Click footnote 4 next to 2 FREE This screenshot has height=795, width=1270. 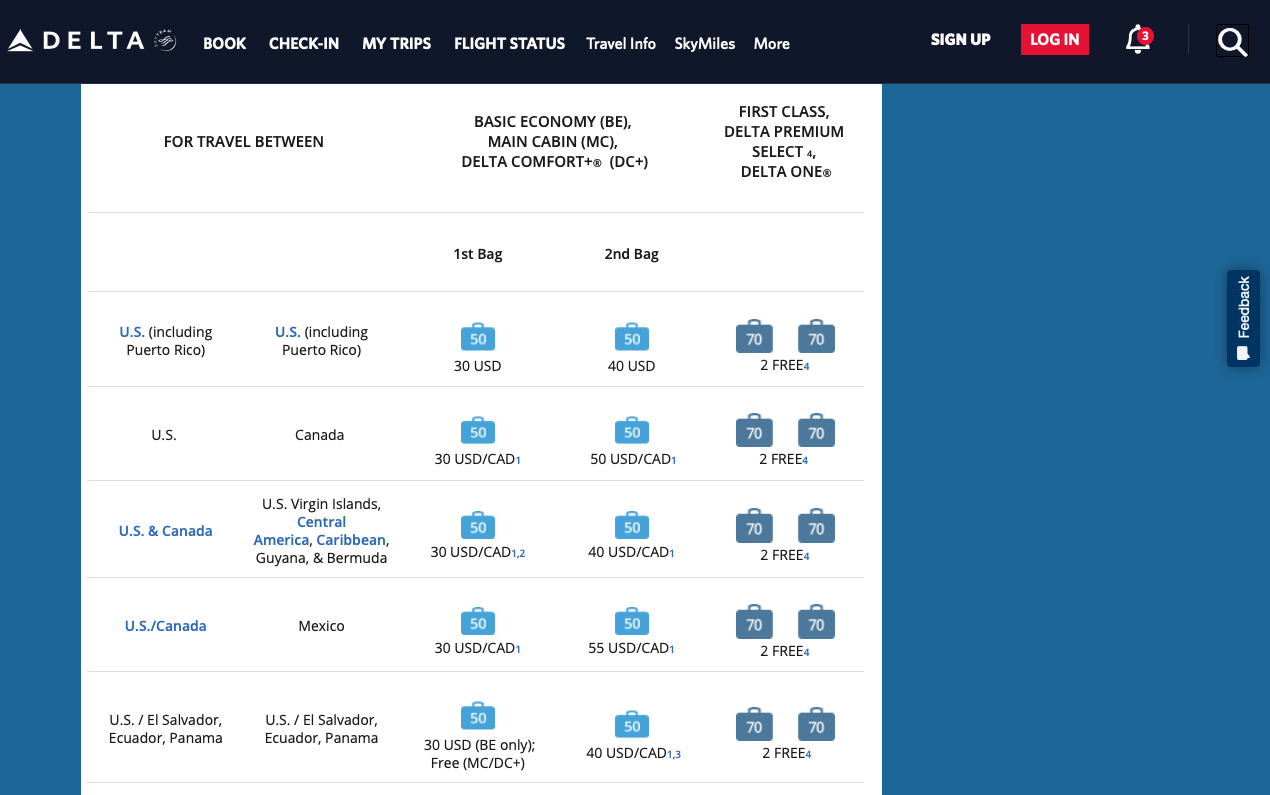[x=809, y=365]
